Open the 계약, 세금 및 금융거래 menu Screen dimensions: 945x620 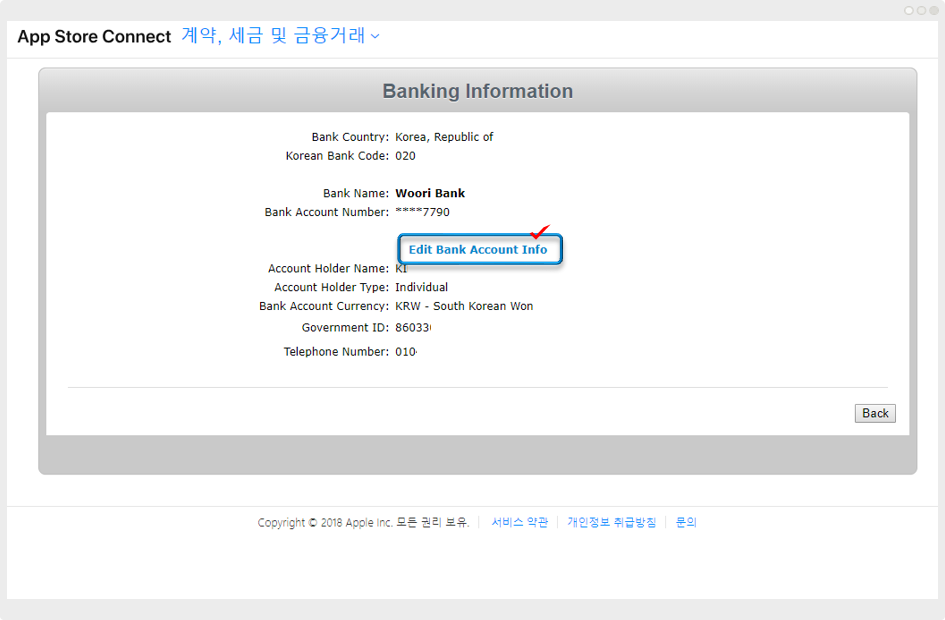[273, 36]
